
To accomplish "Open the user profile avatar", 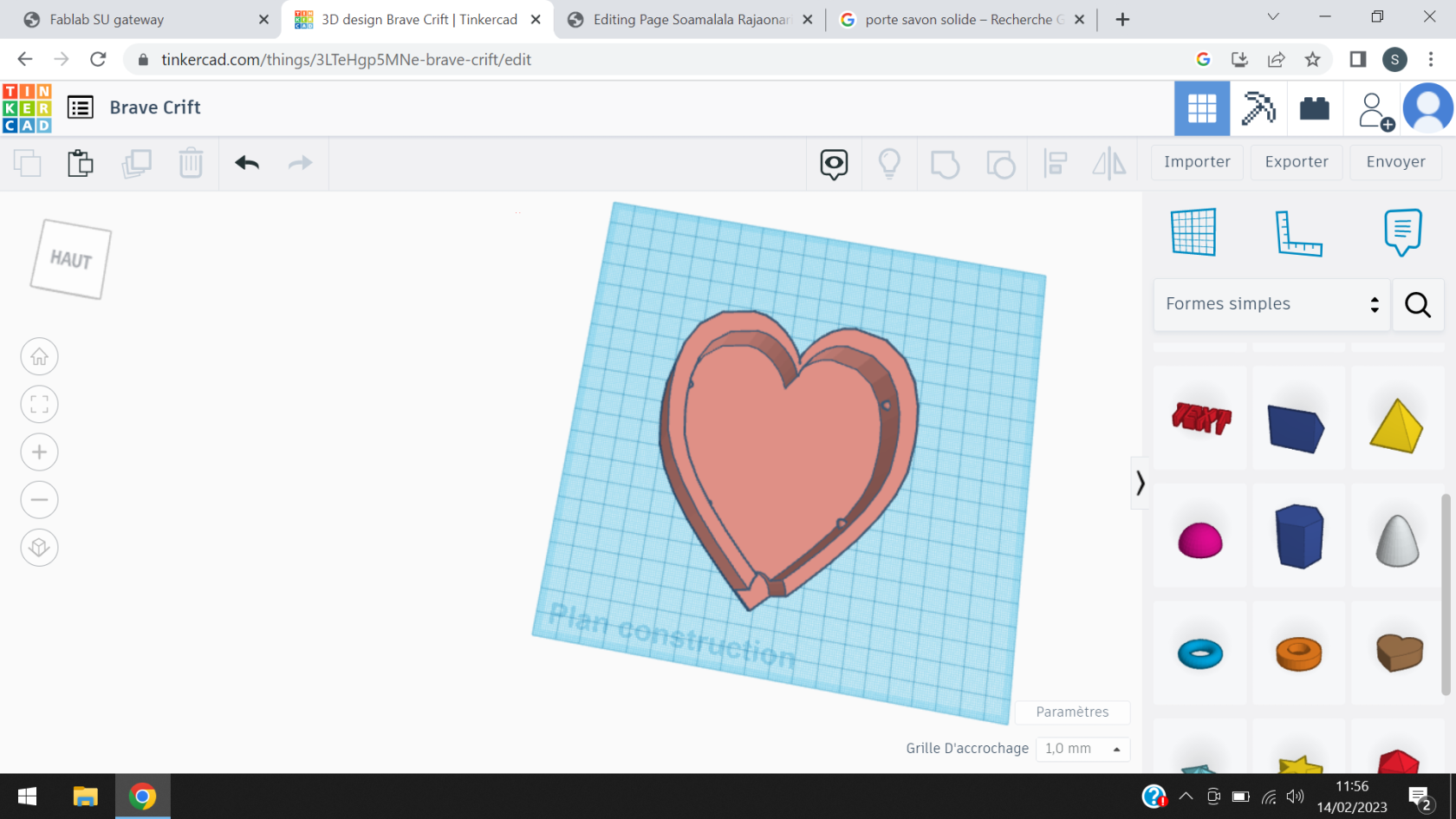I will [x=1428, y=107].
